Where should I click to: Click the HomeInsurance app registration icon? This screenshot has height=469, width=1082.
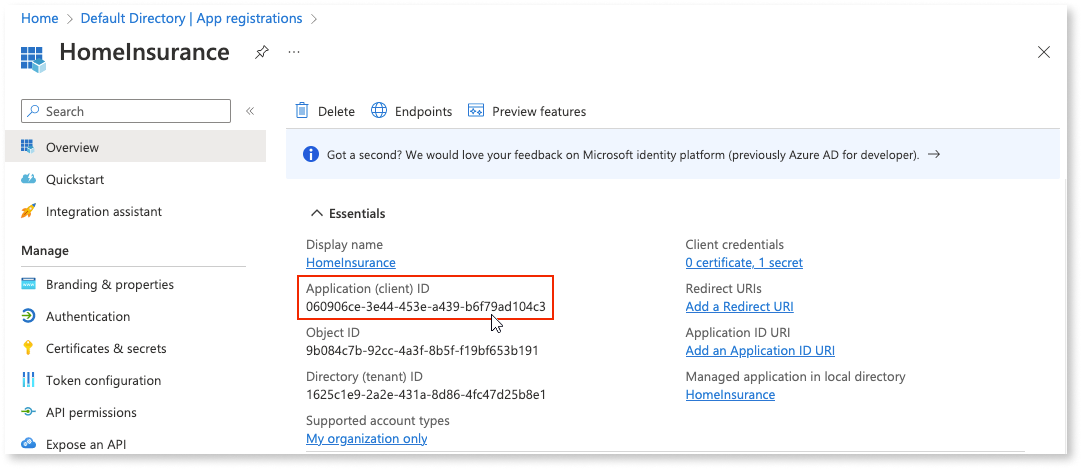tap(33, 59)
